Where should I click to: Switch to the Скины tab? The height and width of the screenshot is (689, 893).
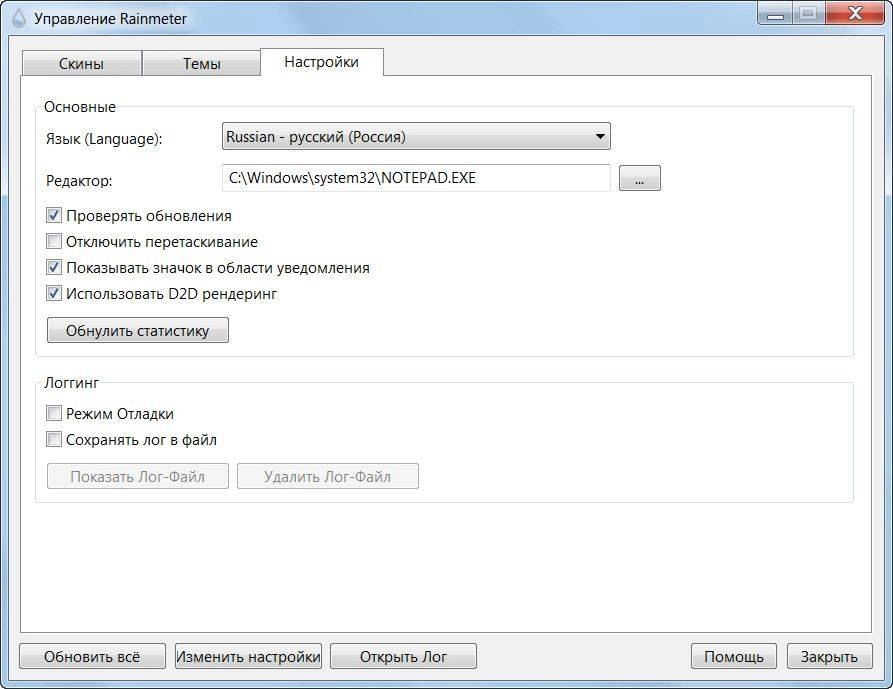click(x=81, y=63)
